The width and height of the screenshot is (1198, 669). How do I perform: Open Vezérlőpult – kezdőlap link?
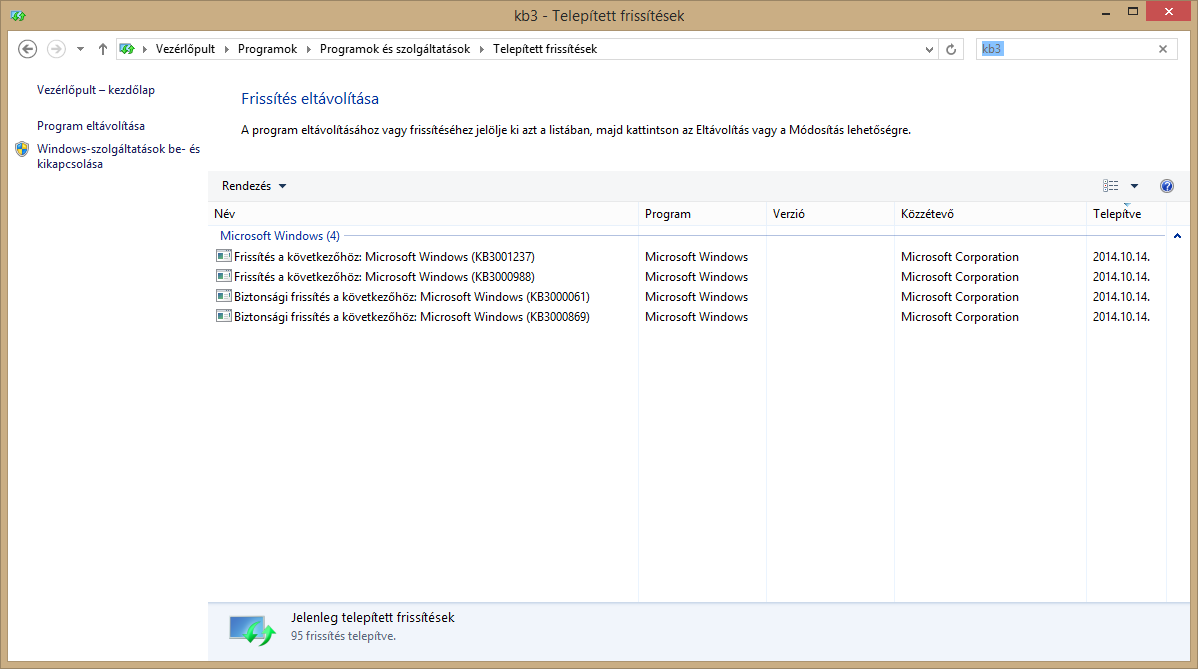click(96, 89)
